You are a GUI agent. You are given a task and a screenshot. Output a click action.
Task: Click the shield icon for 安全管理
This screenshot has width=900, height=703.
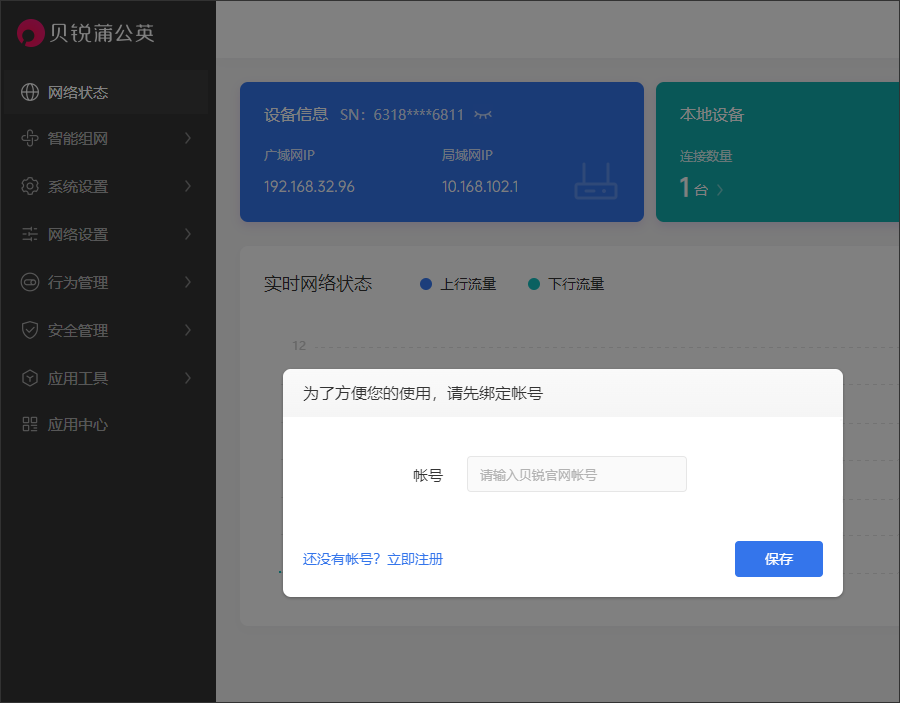[30, 331]
